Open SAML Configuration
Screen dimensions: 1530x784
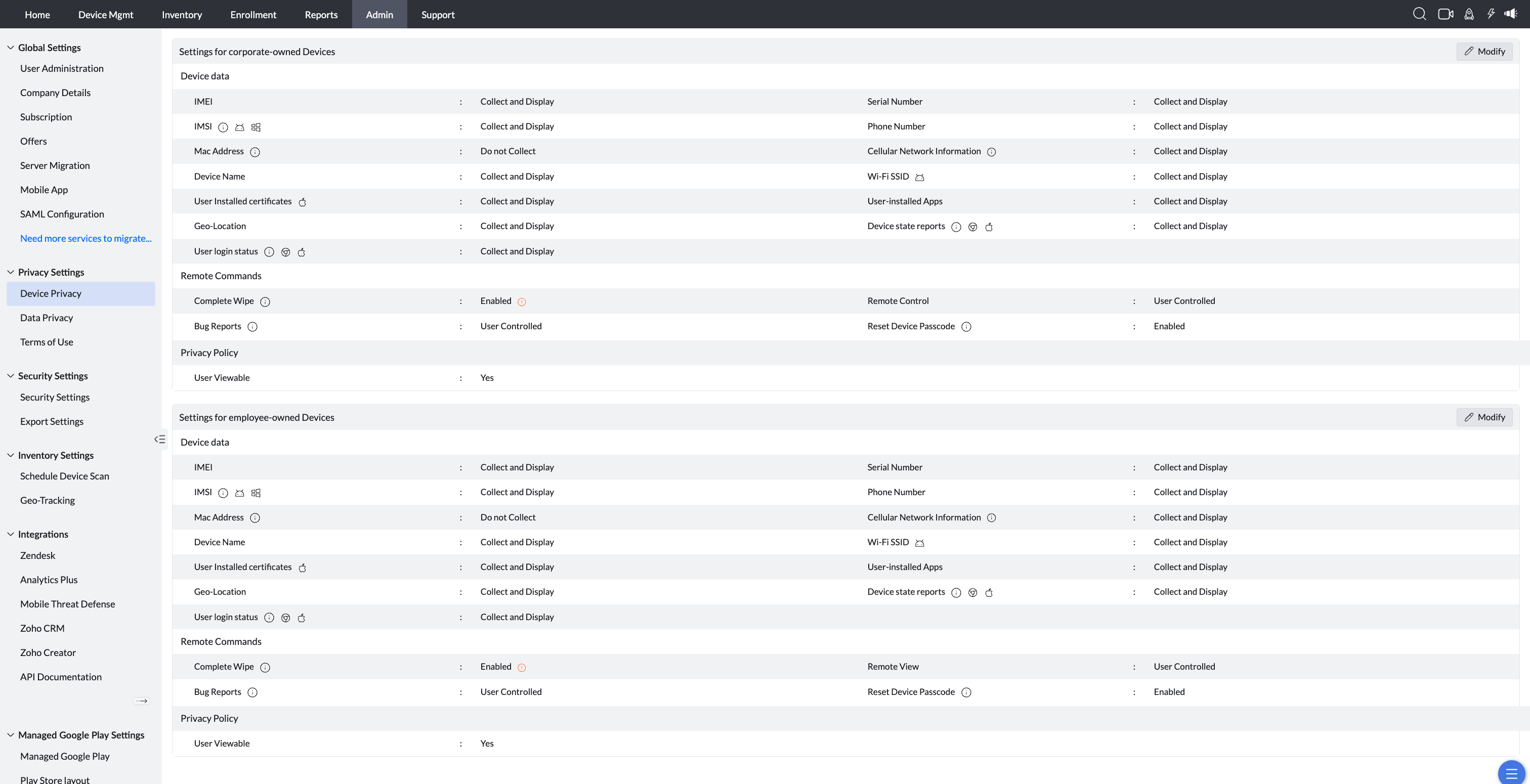point(62,214)
